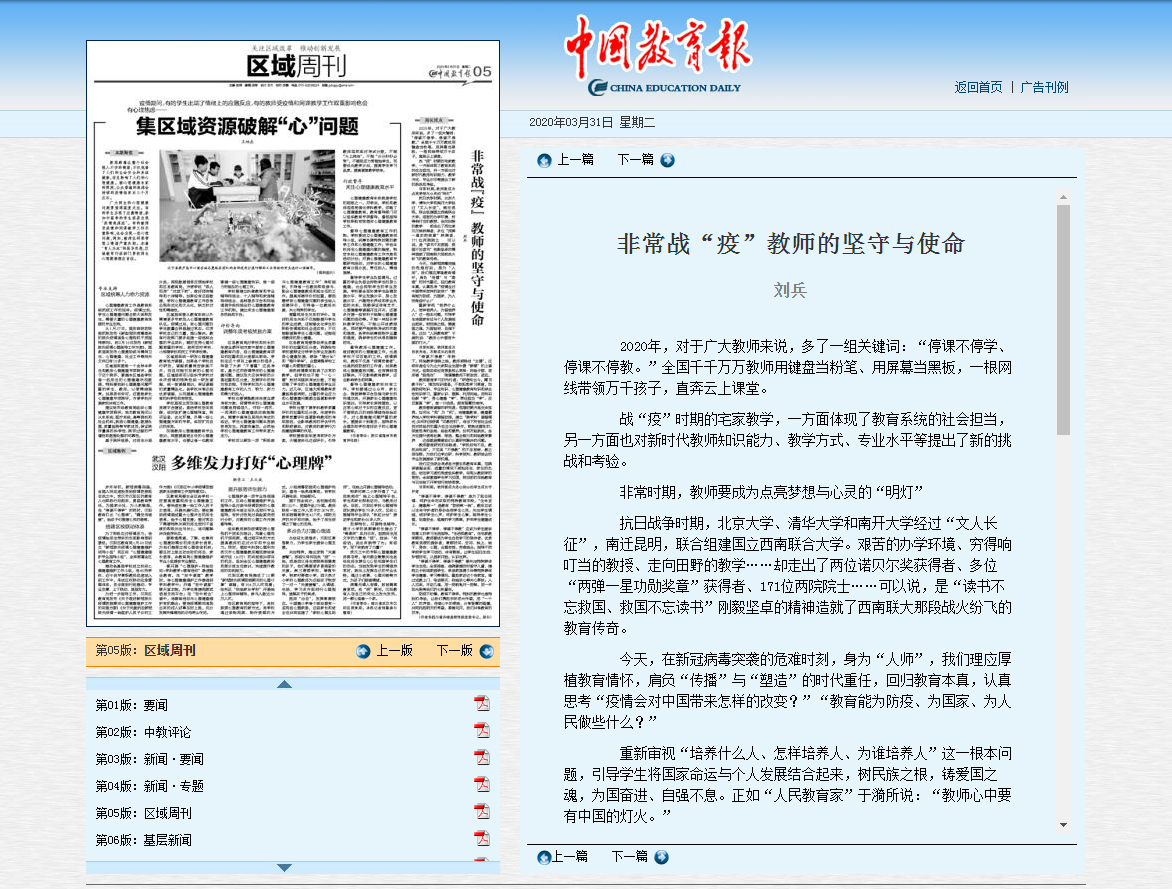Click vertical headline 非常战“疫”教师的坚守与使命 on page image

pyautogui.click(x=478, y=238)
